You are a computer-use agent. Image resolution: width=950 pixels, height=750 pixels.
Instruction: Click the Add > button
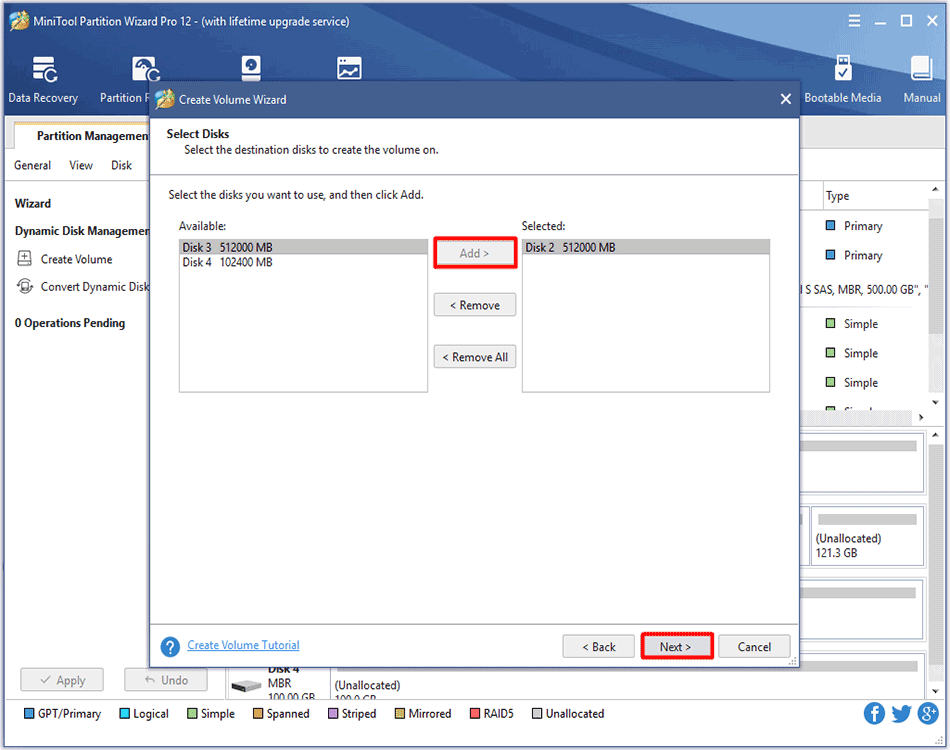point(475,253)
